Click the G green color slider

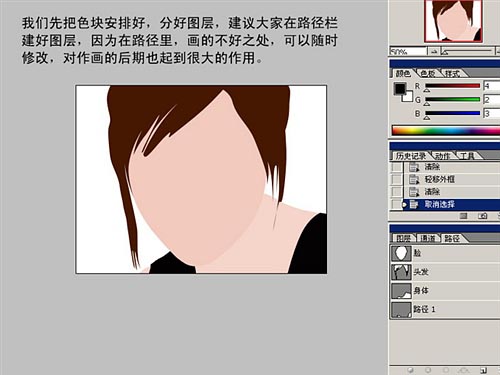tap(452, 99)
